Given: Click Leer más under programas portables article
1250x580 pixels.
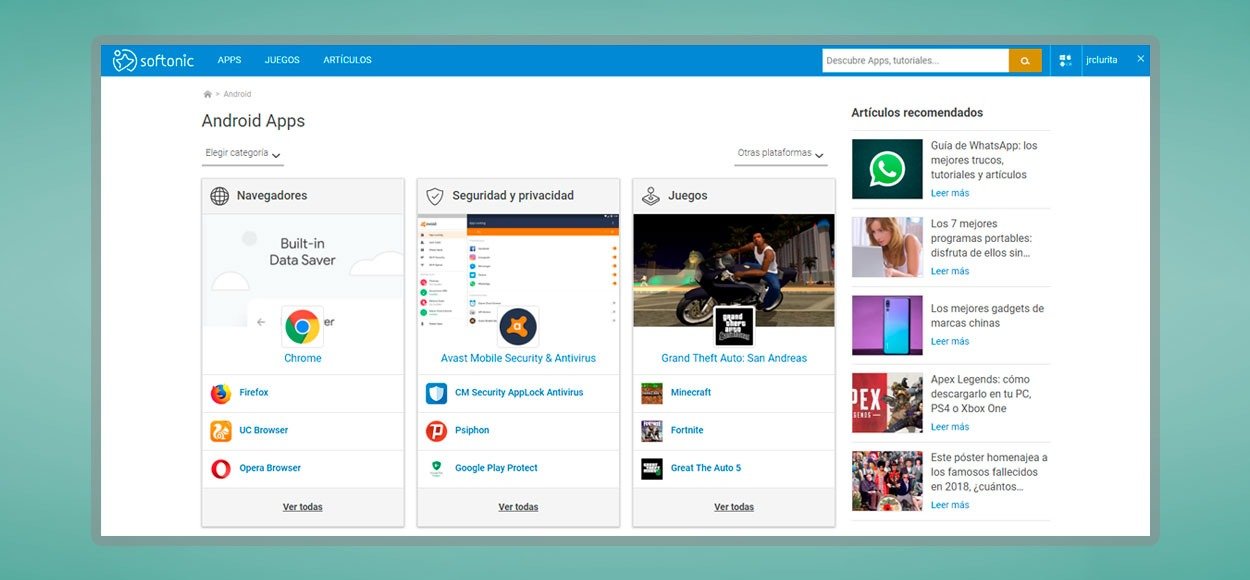Looking at the screenshot, I should [950, 271].
